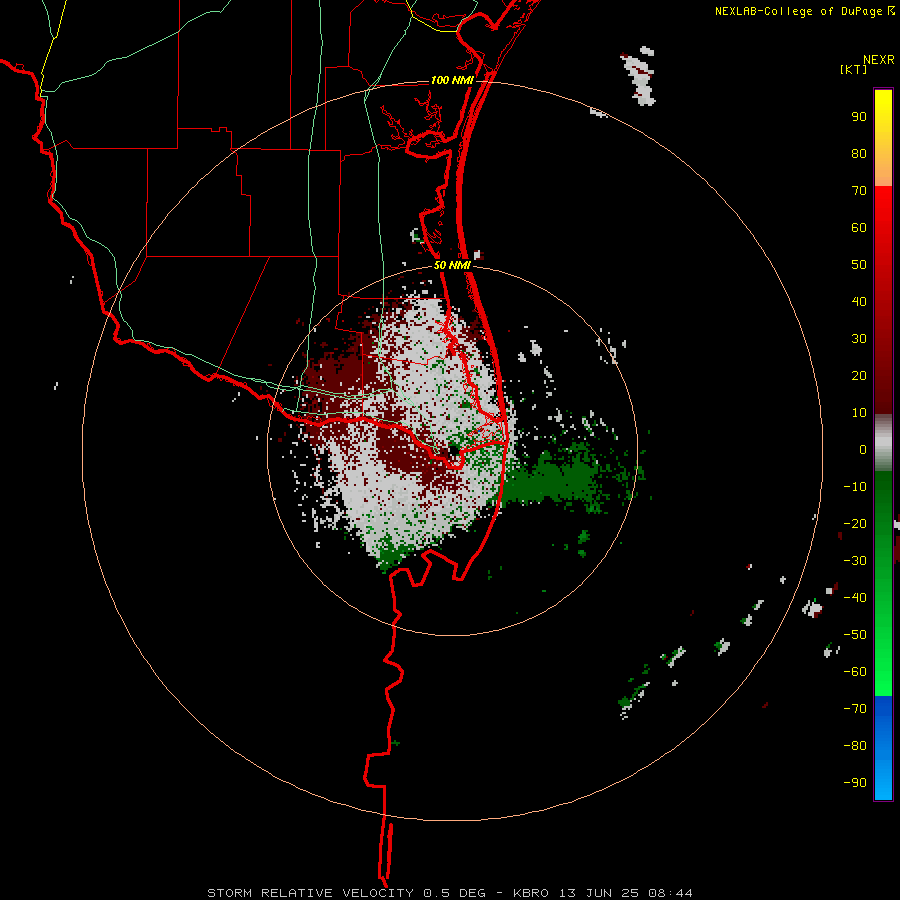
Task: Click the 08:44 timestamp in caption
Action: [x=670, y=893]
